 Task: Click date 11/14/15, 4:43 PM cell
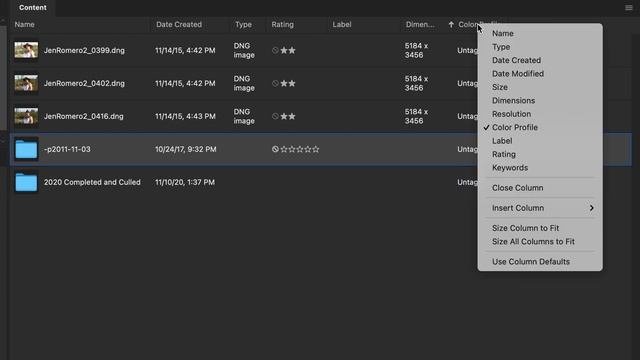pyautogui.click(x=185, y=116)
